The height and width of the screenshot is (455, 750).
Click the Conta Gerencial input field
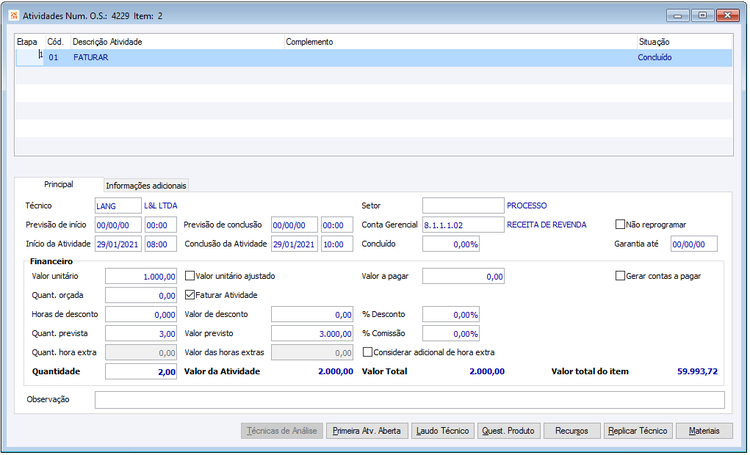462,225
